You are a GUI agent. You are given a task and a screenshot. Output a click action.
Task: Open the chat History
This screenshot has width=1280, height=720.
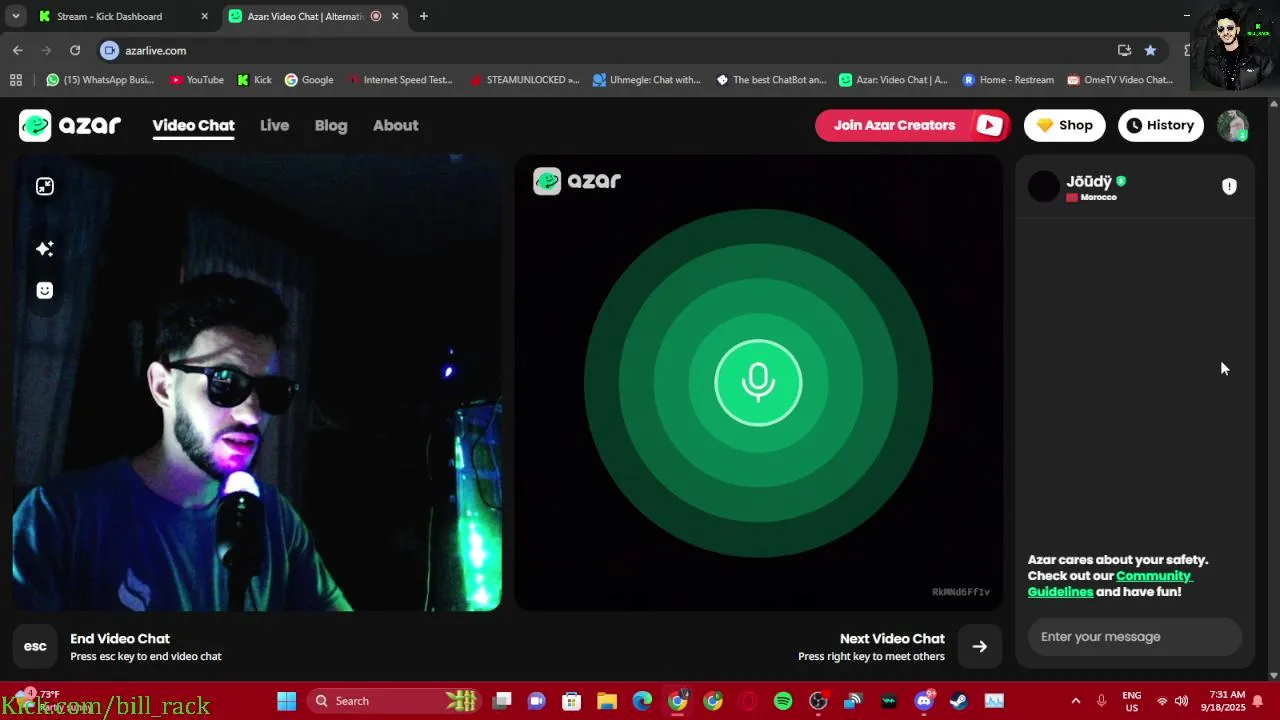click(x=1160, y=125)
